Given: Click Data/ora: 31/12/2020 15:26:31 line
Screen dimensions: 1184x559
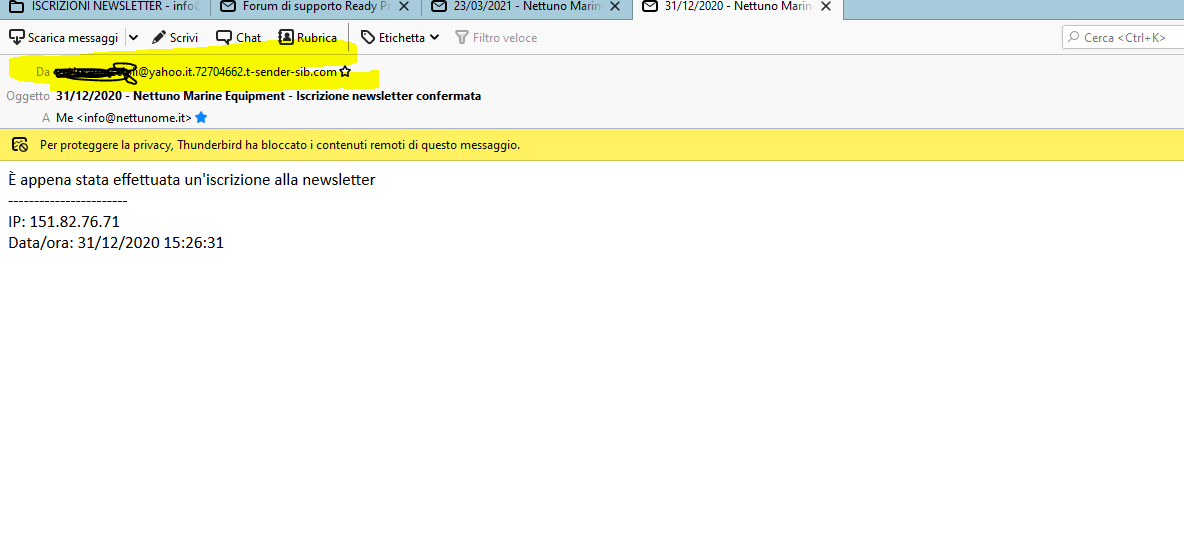Looking at the screenshot, I should pos(116,243).
